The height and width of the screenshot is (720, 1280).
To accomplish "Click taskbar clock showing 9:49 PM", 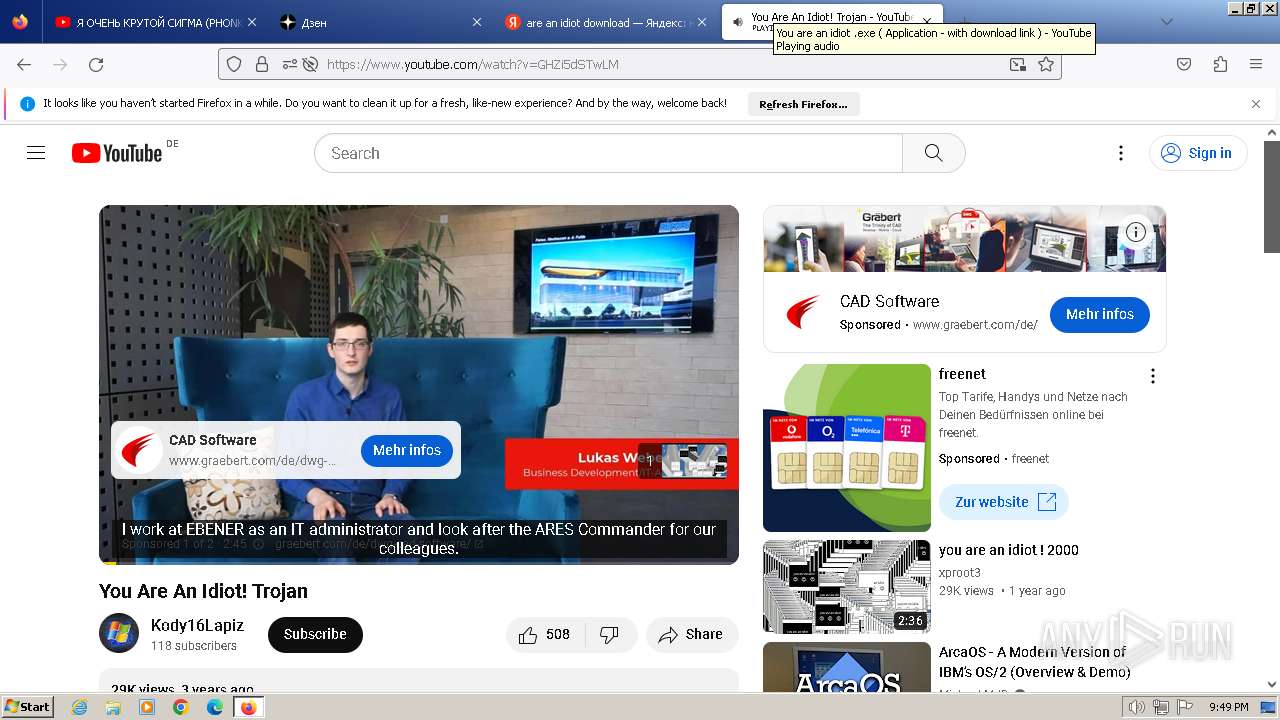I will [1228, 707].
